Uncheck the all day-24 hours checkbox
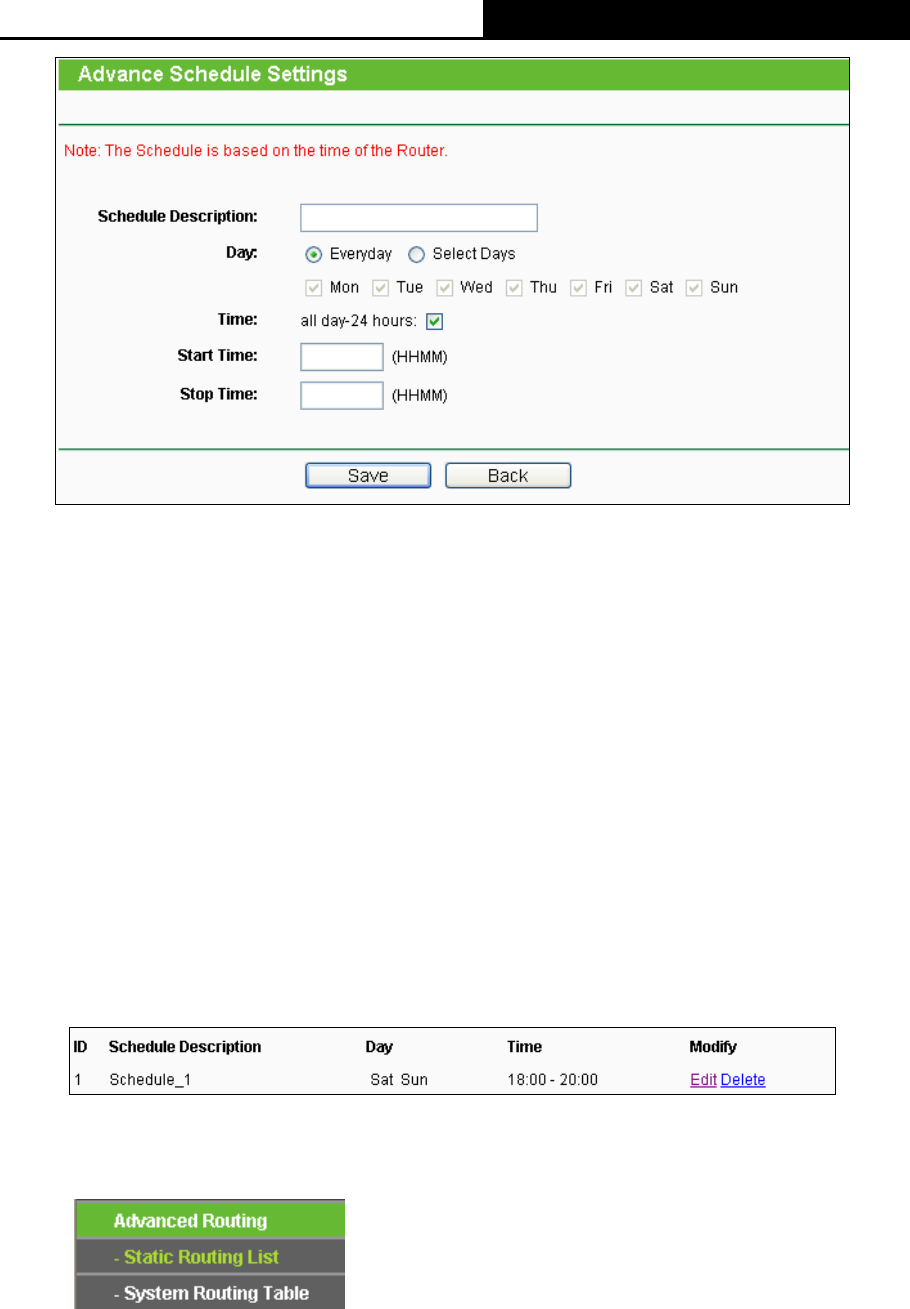The width and height of the screenshot is (910, 1309). [x=434, y=321]
